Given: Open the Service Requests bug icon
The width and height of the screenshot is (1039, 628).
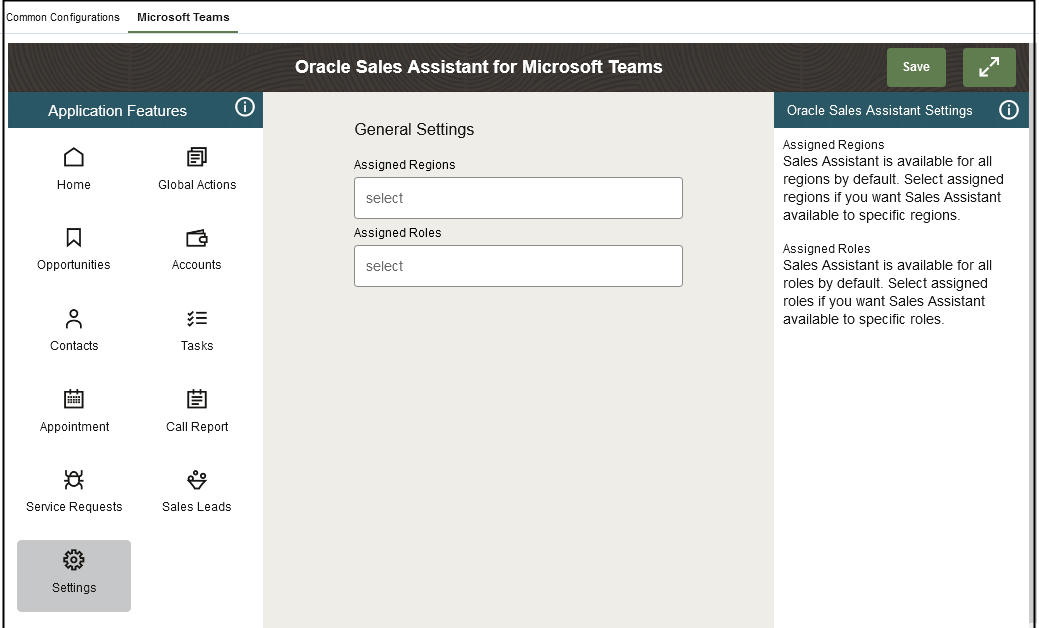Looking at the screenshot, I should pos(74,479).
